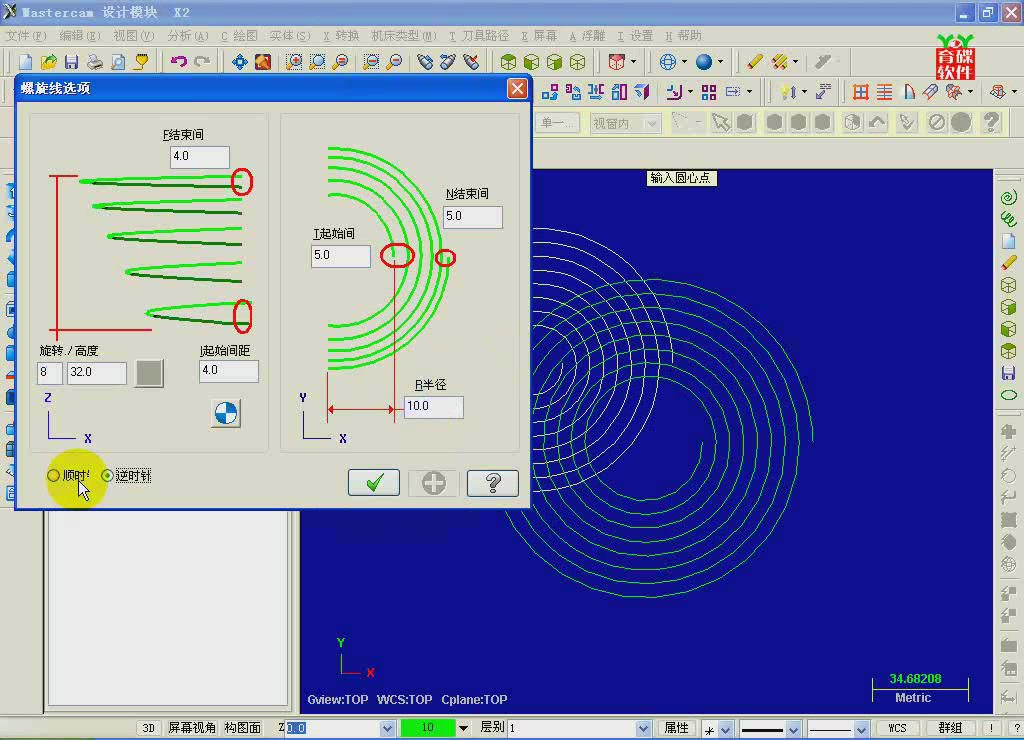Click the height input field showing 32.0
1024x740 pixels.
(x=97, y=372)
